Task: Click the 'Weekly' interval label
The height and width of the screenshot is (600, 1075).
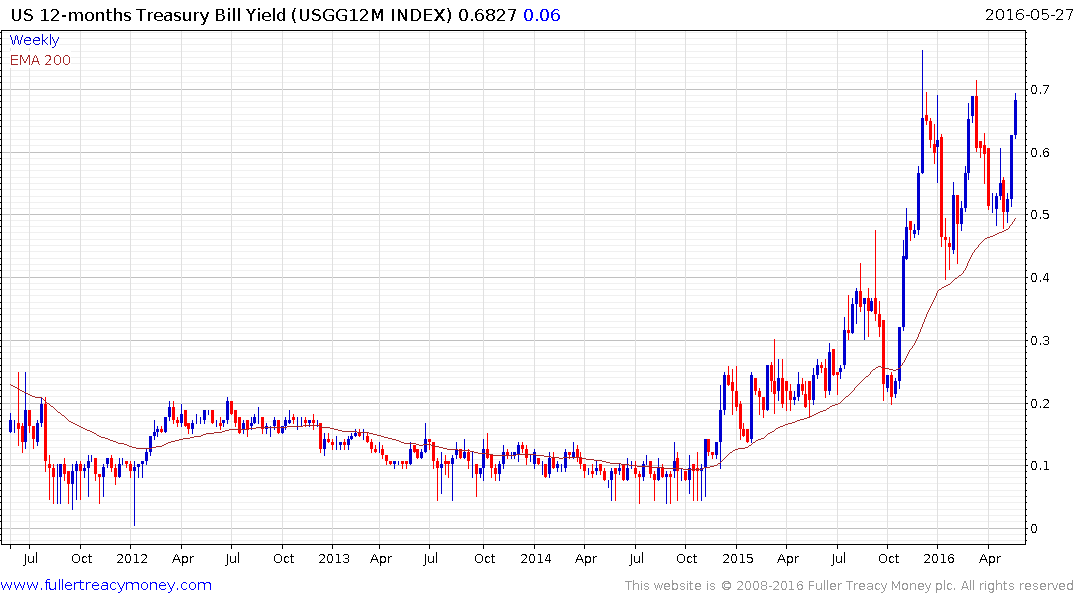Action: tap(34, 40)
